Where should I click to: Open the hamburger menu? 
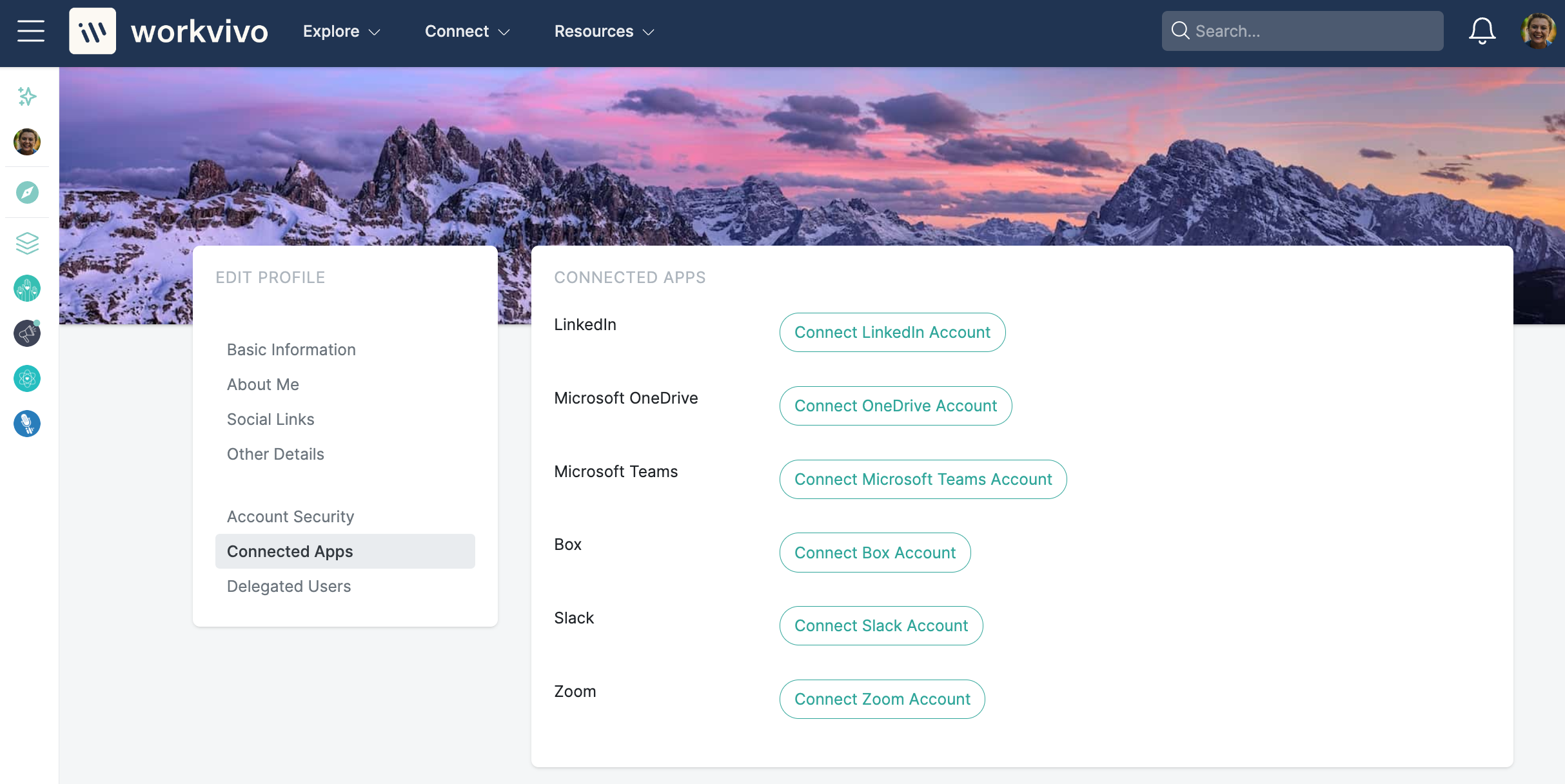pos(30,31)
